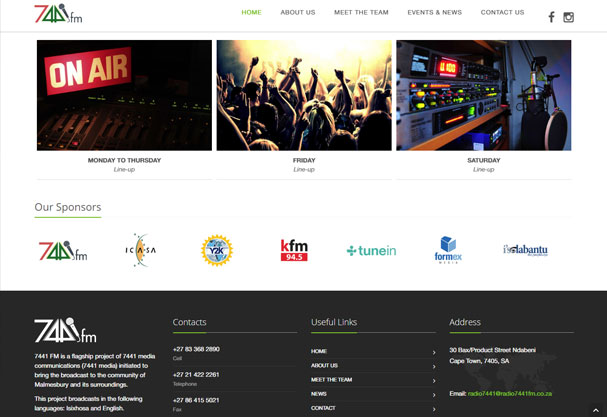Click the Isolabantu sponsor logo

(x=524, y=250)
